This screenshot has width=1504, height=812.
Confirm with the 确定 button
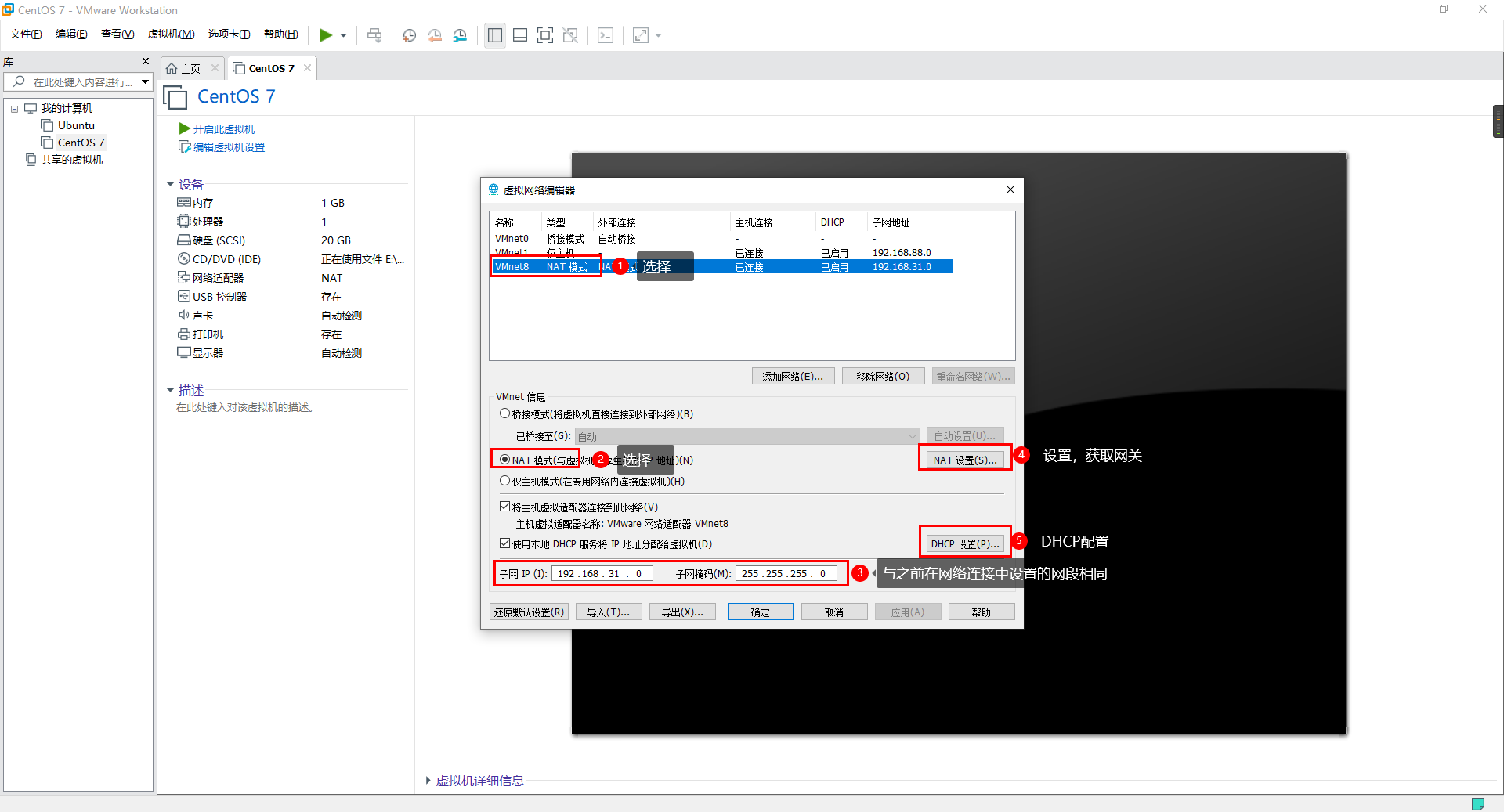(761, 612)
